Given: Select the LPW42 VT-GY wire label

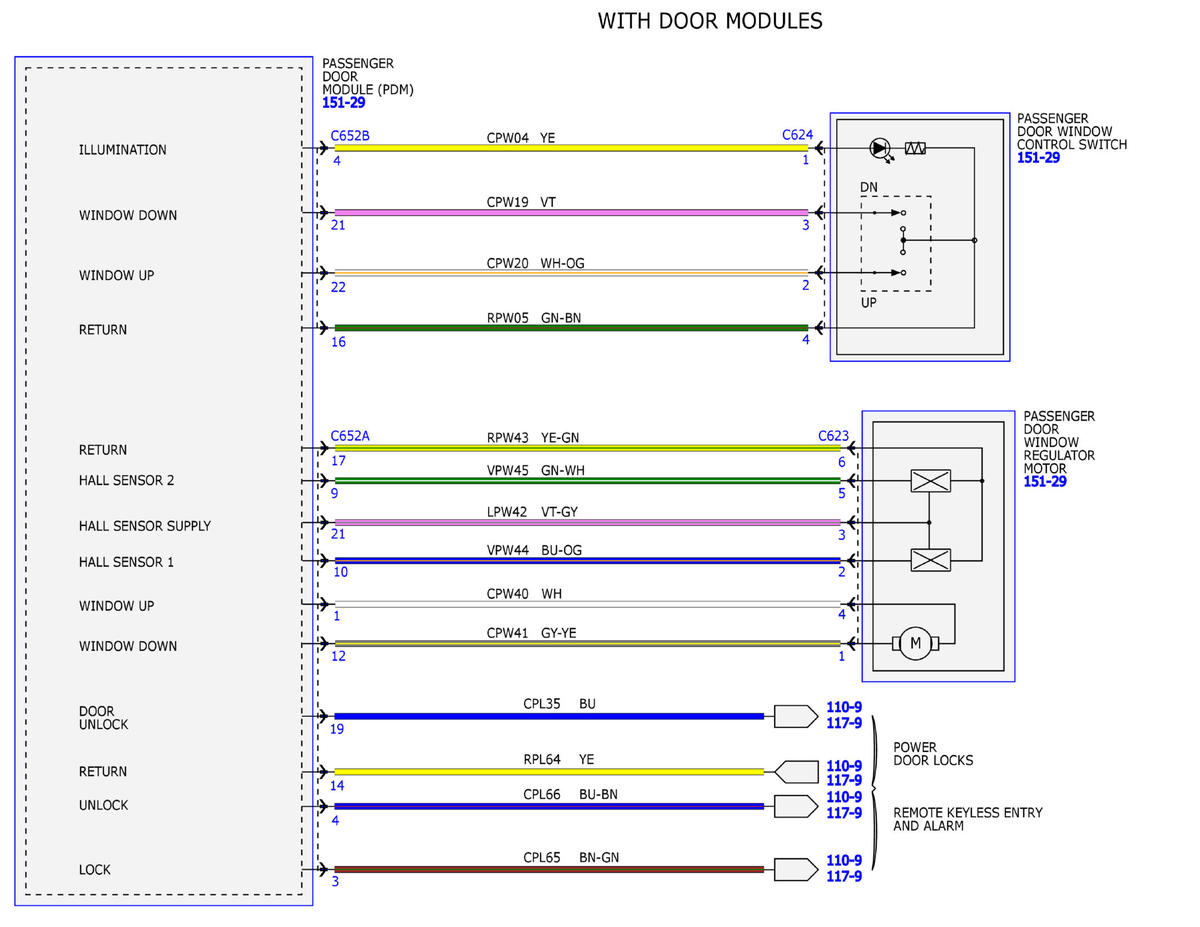Looking at the screenshot, I should click(532, 512).
